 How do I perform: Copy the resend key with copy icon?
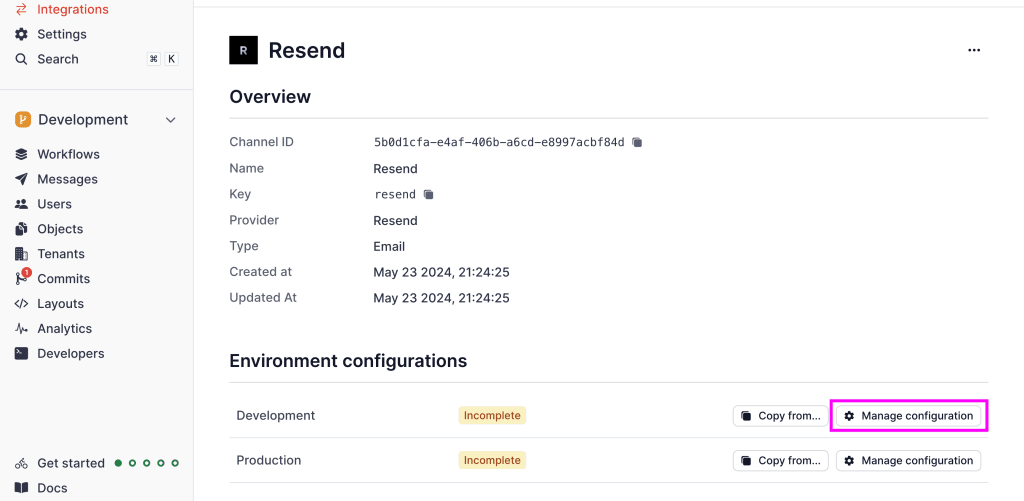click(x=428, y=194)
